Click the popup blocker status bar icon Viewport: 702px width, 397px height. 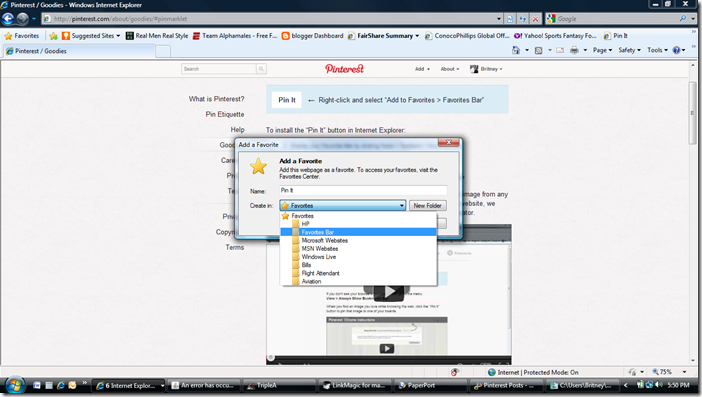click(x=454, y=372)
